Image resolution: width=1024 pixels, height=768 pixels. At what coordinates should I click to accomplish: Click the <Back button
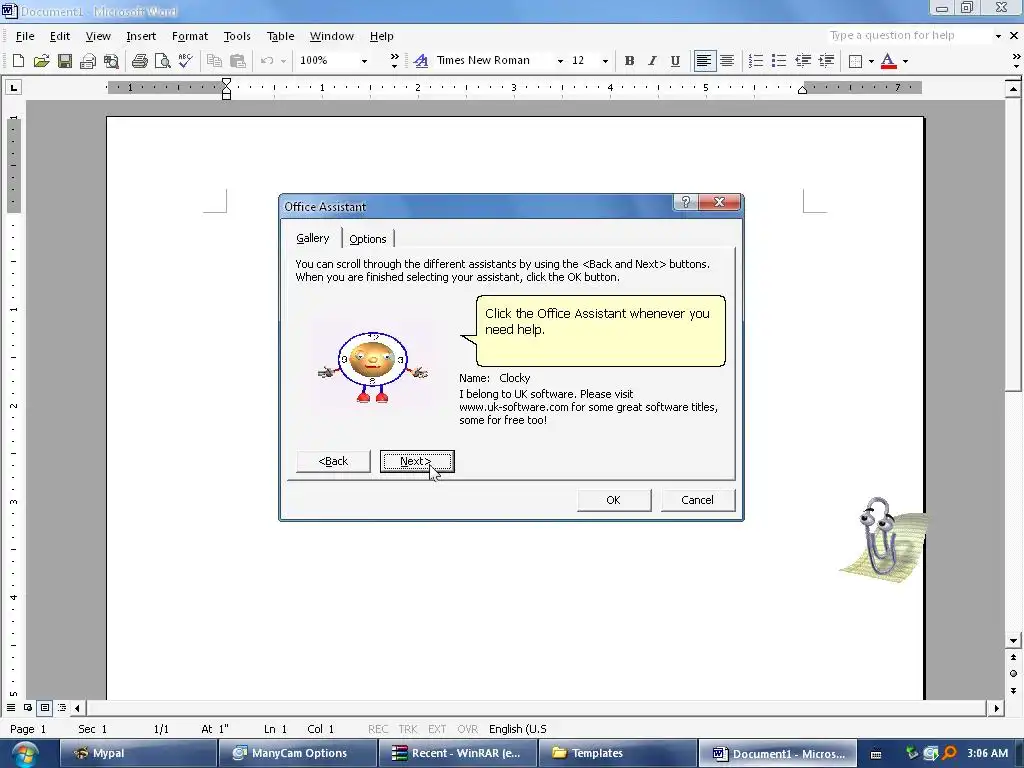(333, 461)
